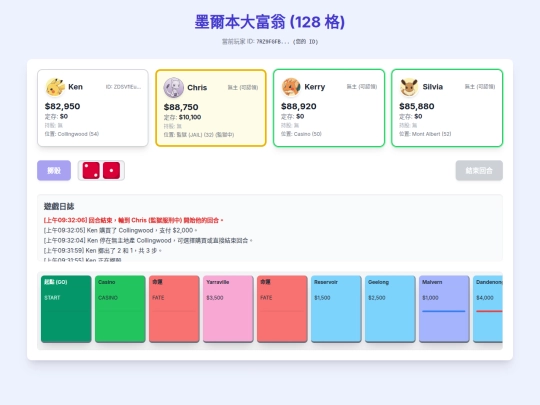The width and height of the screenshot is (540, 405).
Task: Click the START (GO) board tile
Action: [66, 309]
